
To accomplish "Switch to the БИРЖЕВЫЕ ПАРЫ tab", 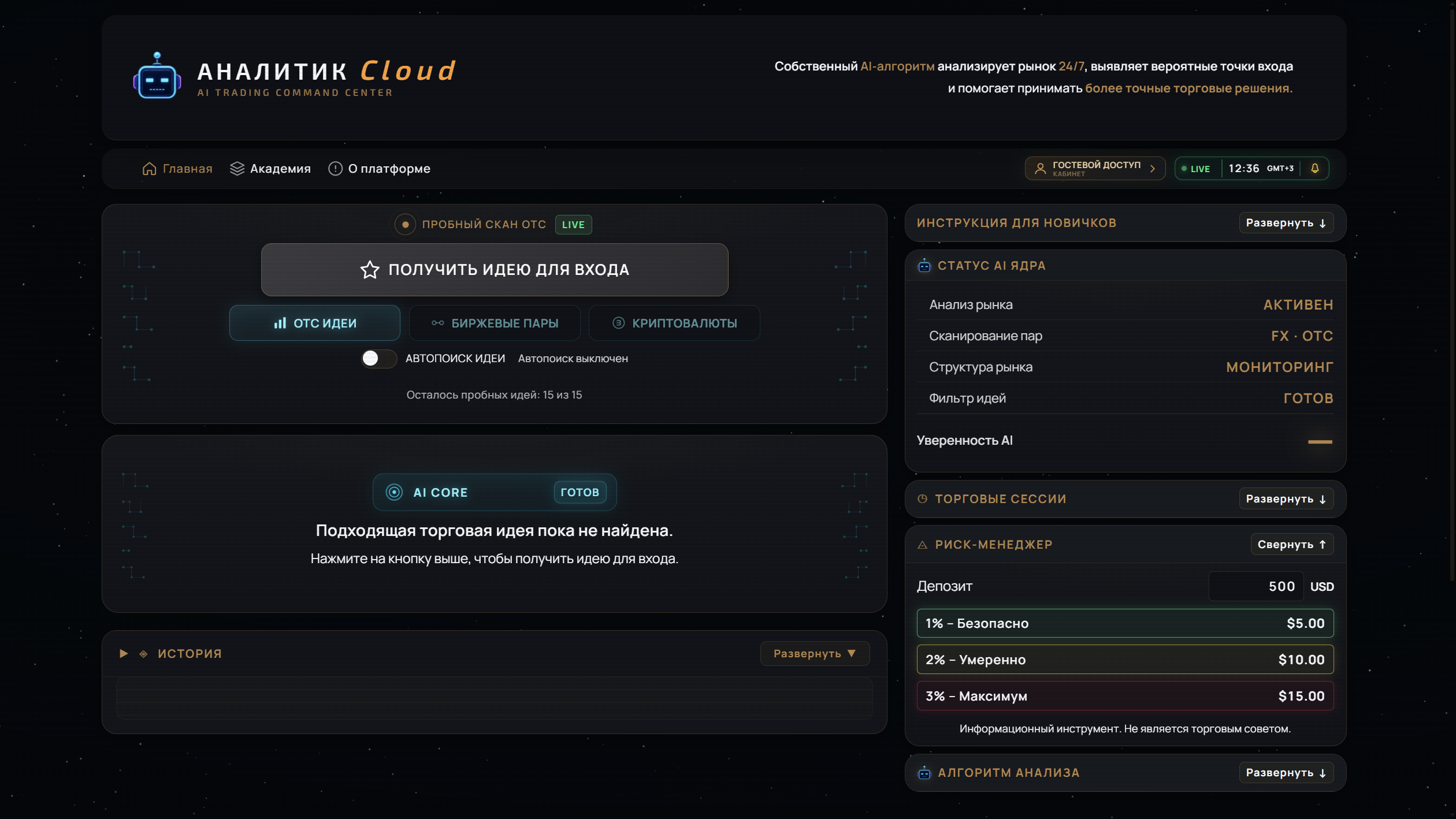I will pos(495,323).
